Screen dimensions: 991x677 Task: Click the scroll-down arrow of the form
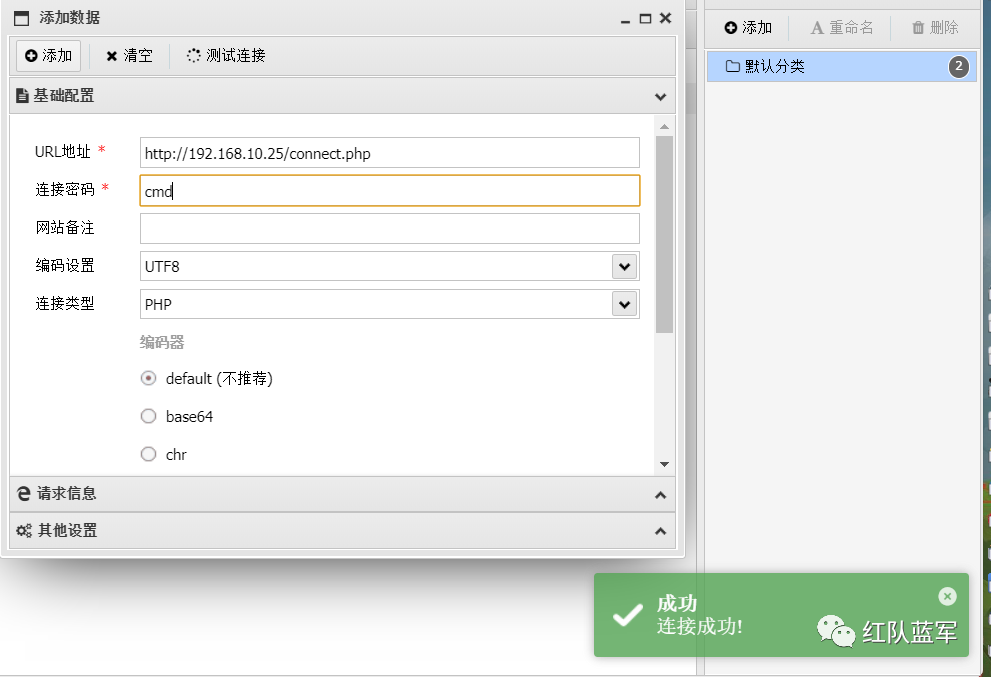pos(664,465)
